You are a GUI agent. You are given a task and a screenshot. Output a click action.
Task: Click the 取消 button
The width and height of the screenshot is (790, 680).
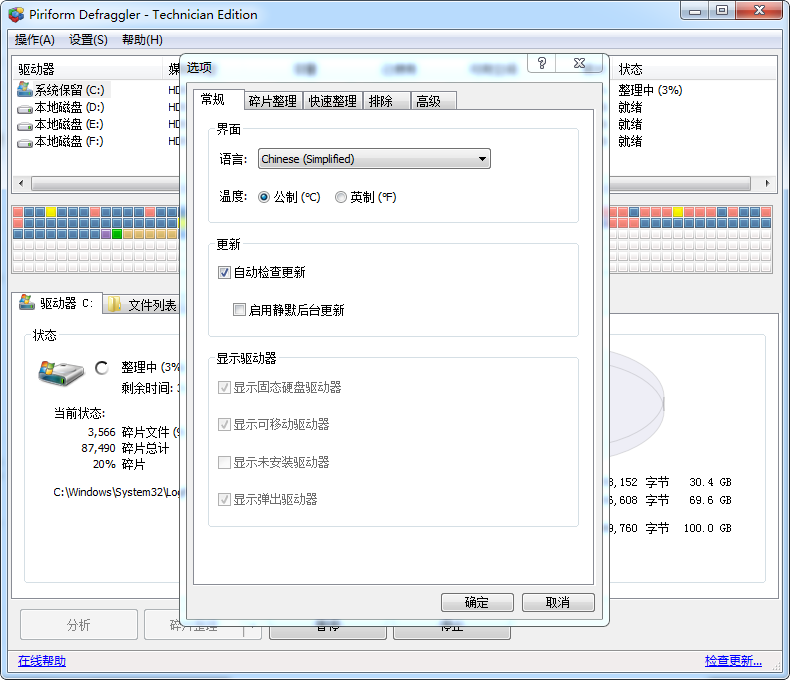(x=558, y=602)
